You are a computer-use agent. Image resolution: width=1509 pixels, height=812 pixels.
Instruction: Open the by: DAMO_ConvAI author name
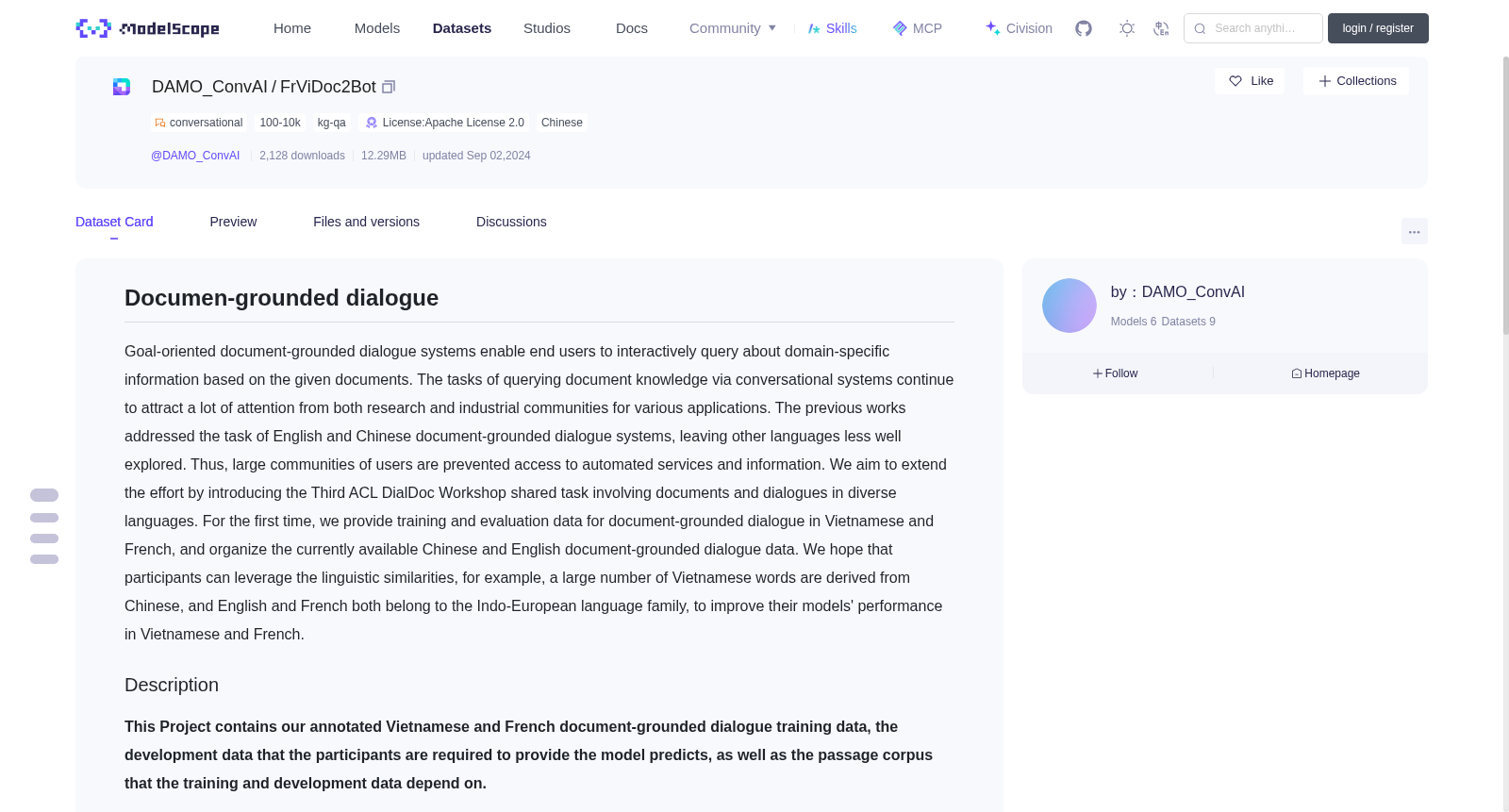pyautogui.click(x=1178, y=292)
